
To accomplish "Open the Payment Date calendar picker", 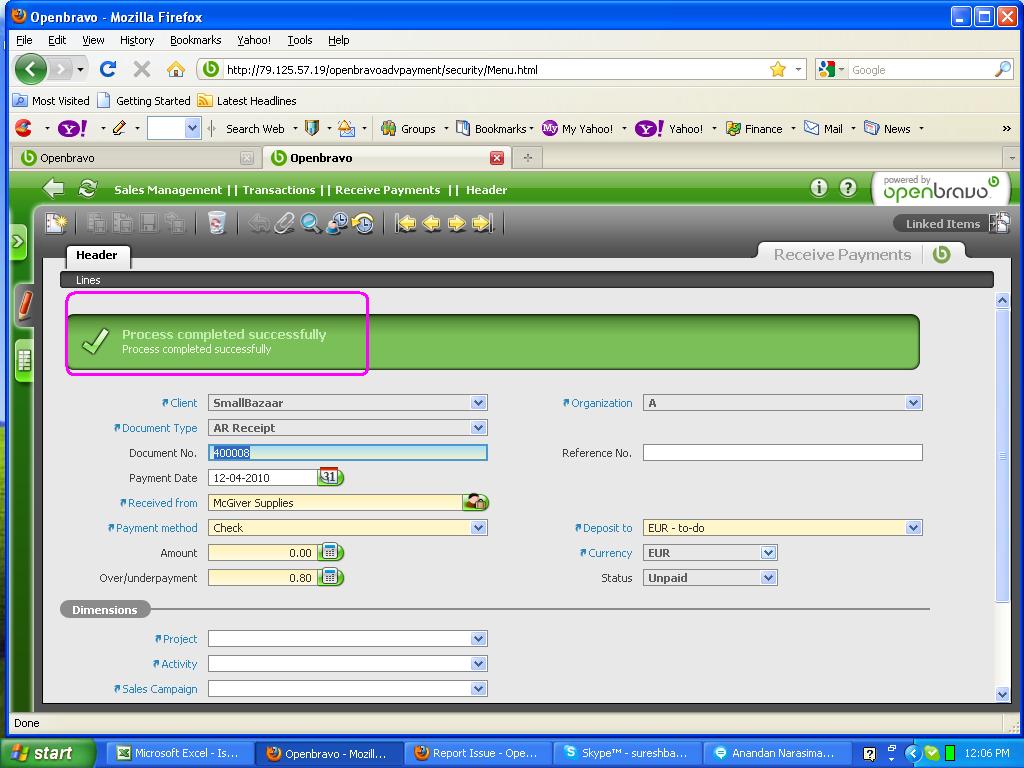I will (x=330, y=478).
